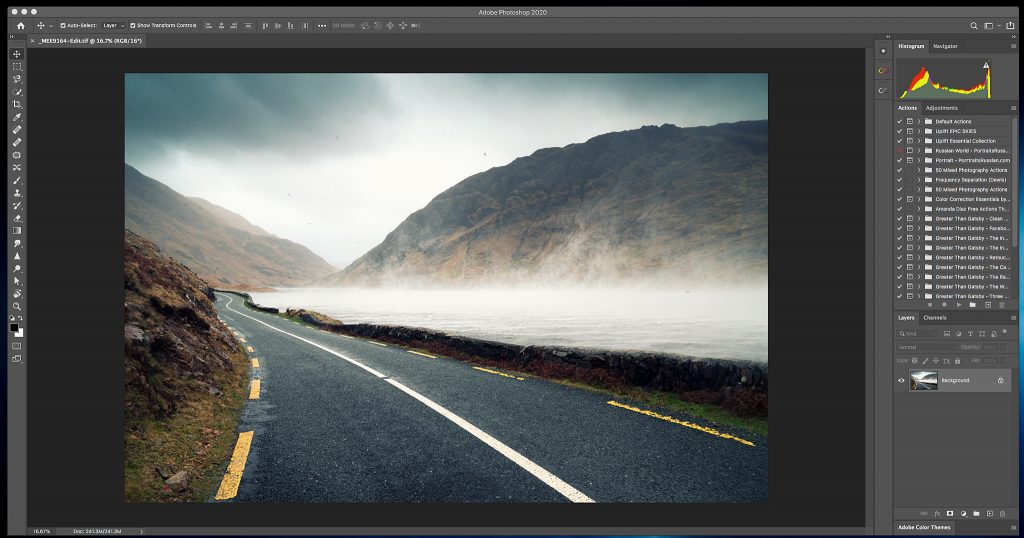
Task: Select the Move tool in the toolbar
Action: pyautogui.click(x=17, y=54)
